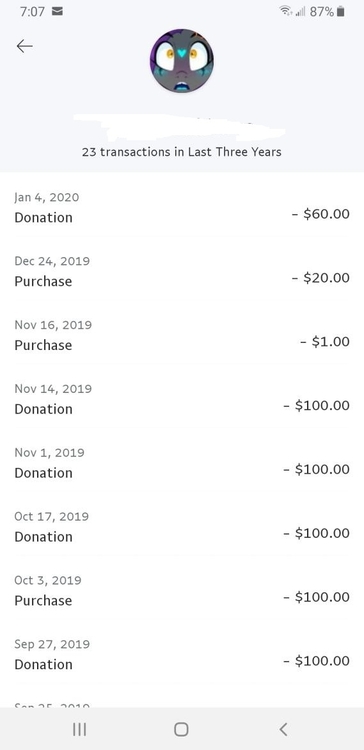364x750 pixels.
Task: Tap the back arrow at top left
Action: (x=24, y=46)
